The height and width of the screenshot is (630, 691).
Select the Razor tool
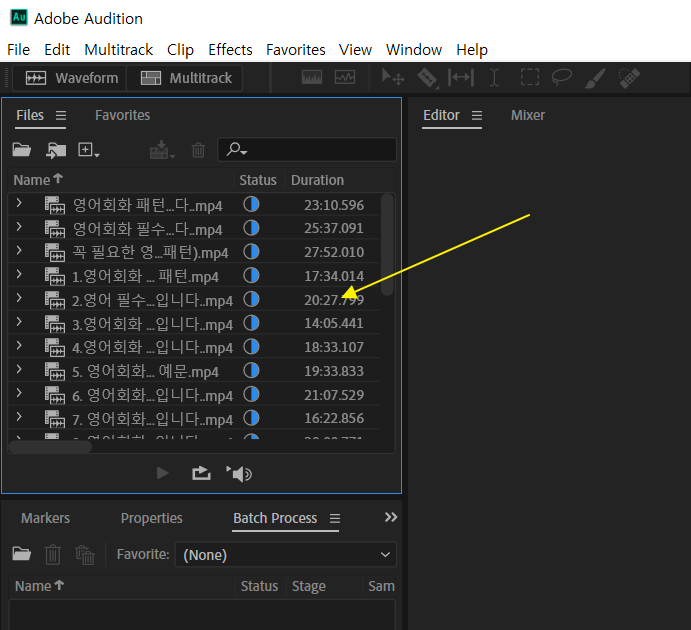click(427, 78)
